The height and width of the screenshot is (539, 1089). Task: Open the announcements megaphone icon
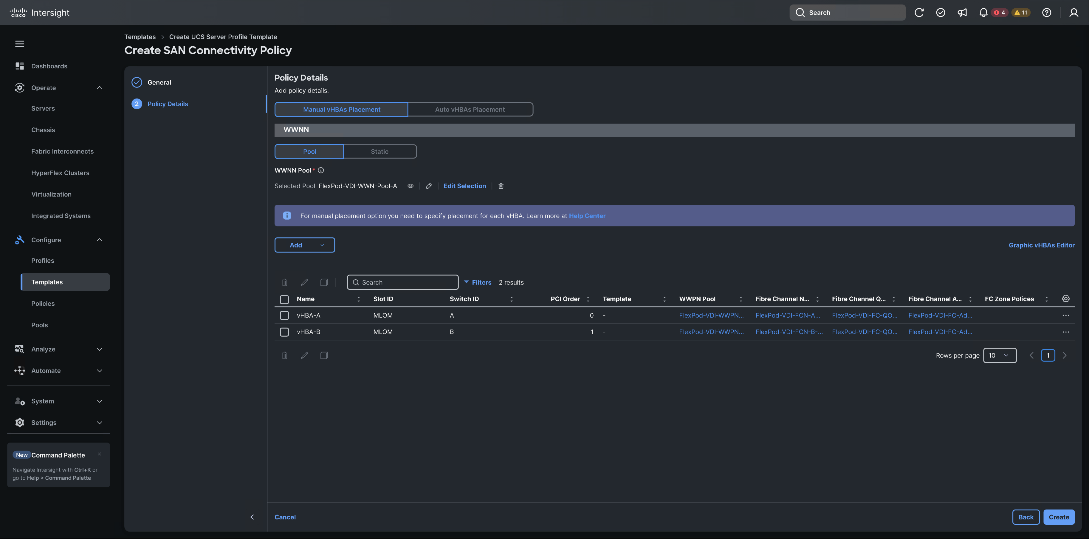tap(962, 13)
